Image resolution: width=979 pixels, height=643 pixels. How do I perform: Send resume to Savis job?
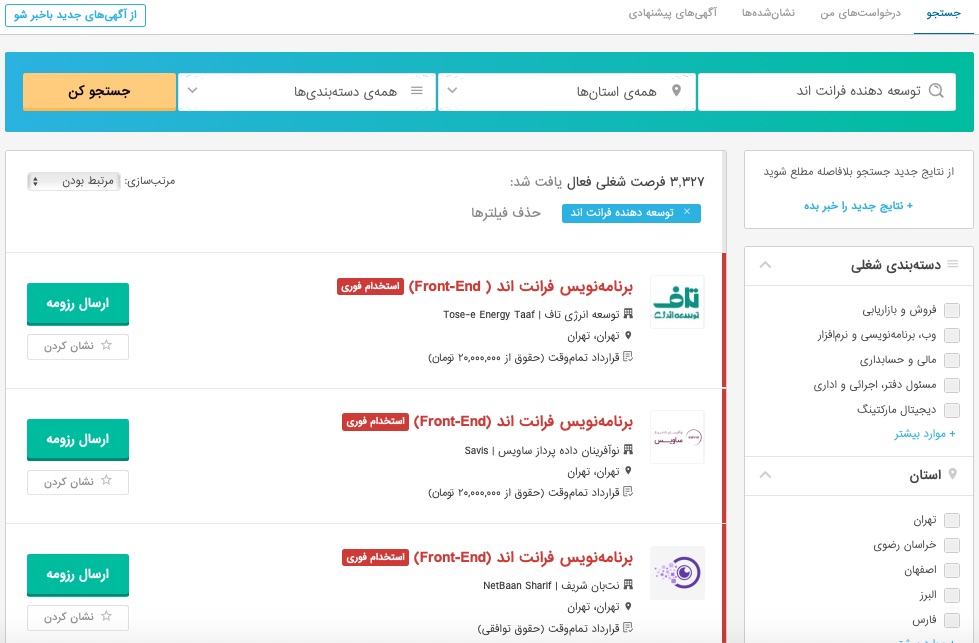(x=78, y=439)
